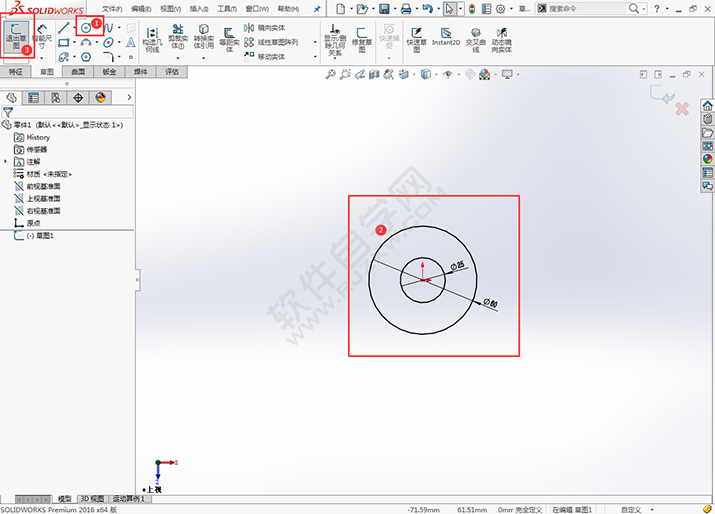Toggle the Instant2D button

click(x=446, y=36)
